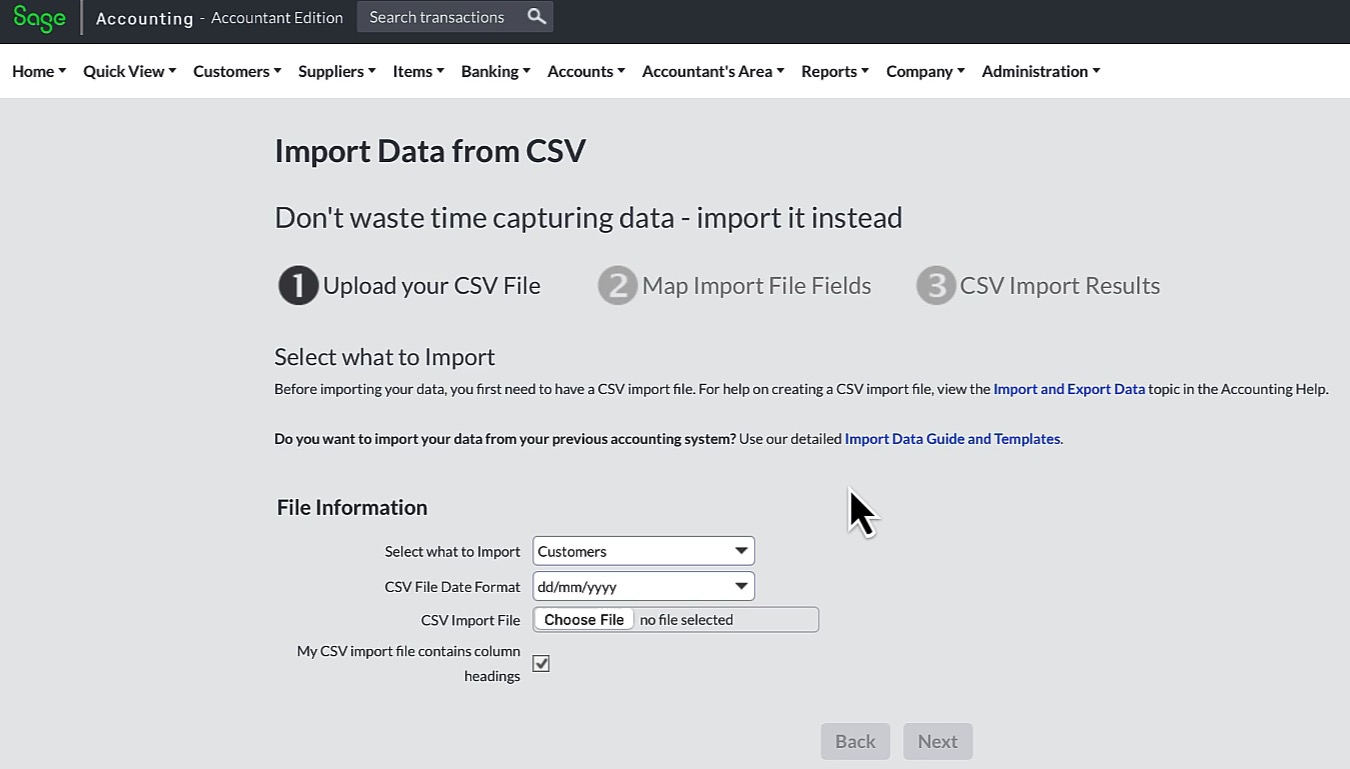The height and width of the screenshot is (769, 1350).
Task: Click Map Import File Fields step label
Action: coord(756,286)
